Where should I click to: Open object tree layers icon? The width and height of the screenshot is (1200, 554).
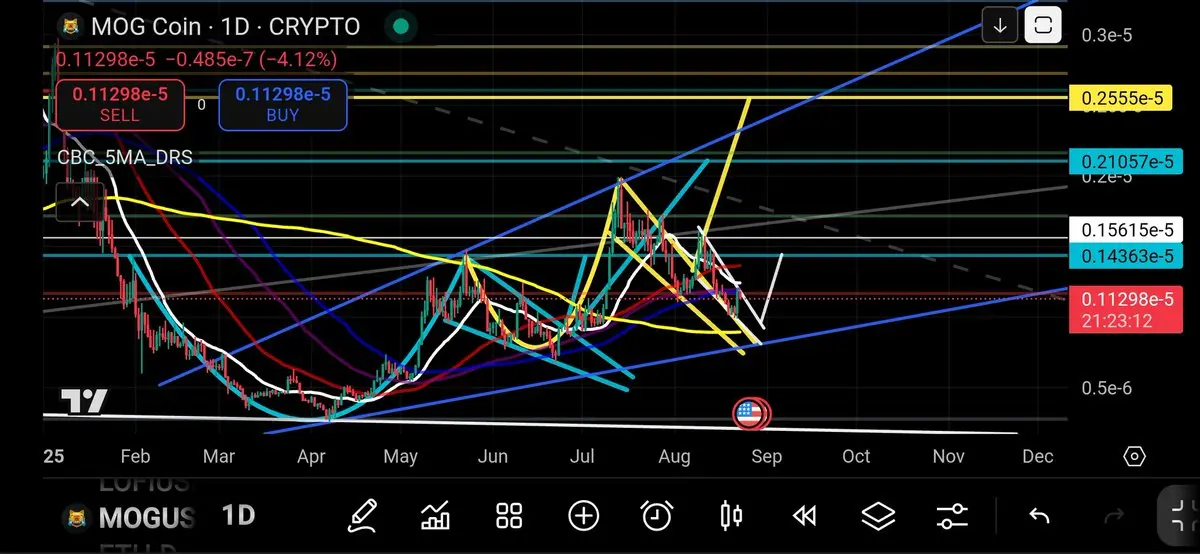coord(878,516)
